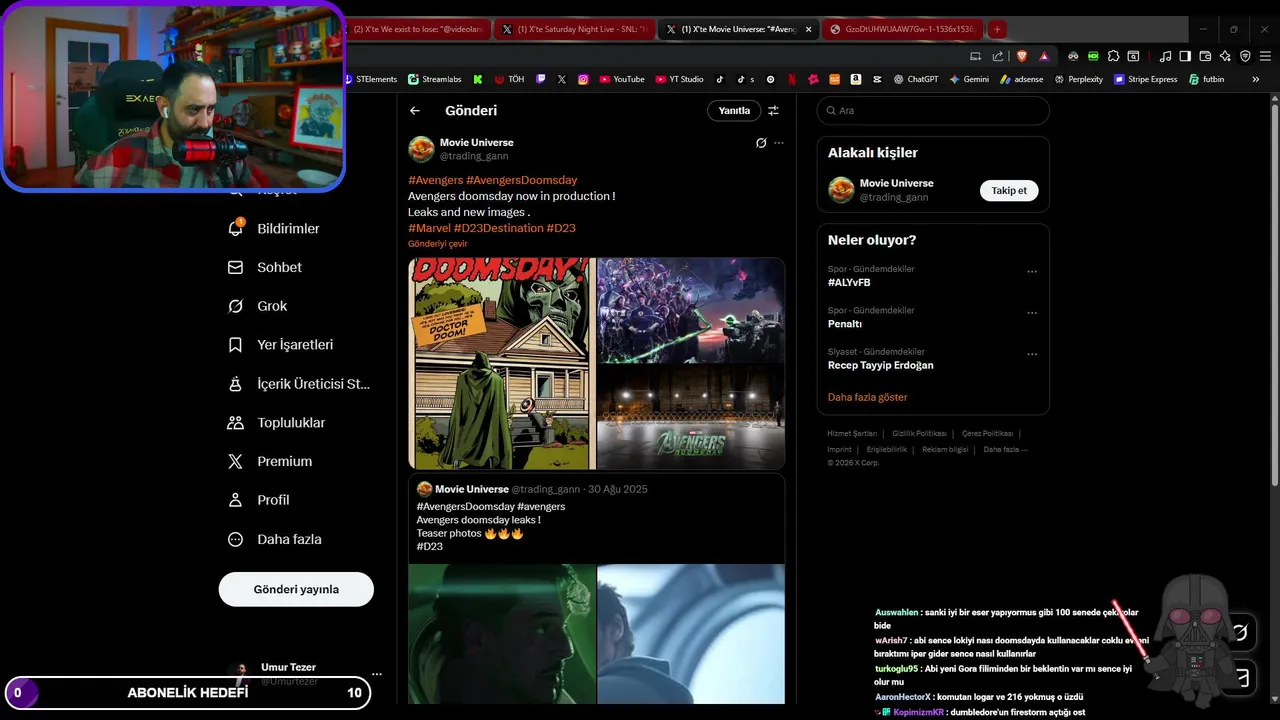
Task: Click Gönderiyi çevir translate link
Action: click(x=437, y=244)
